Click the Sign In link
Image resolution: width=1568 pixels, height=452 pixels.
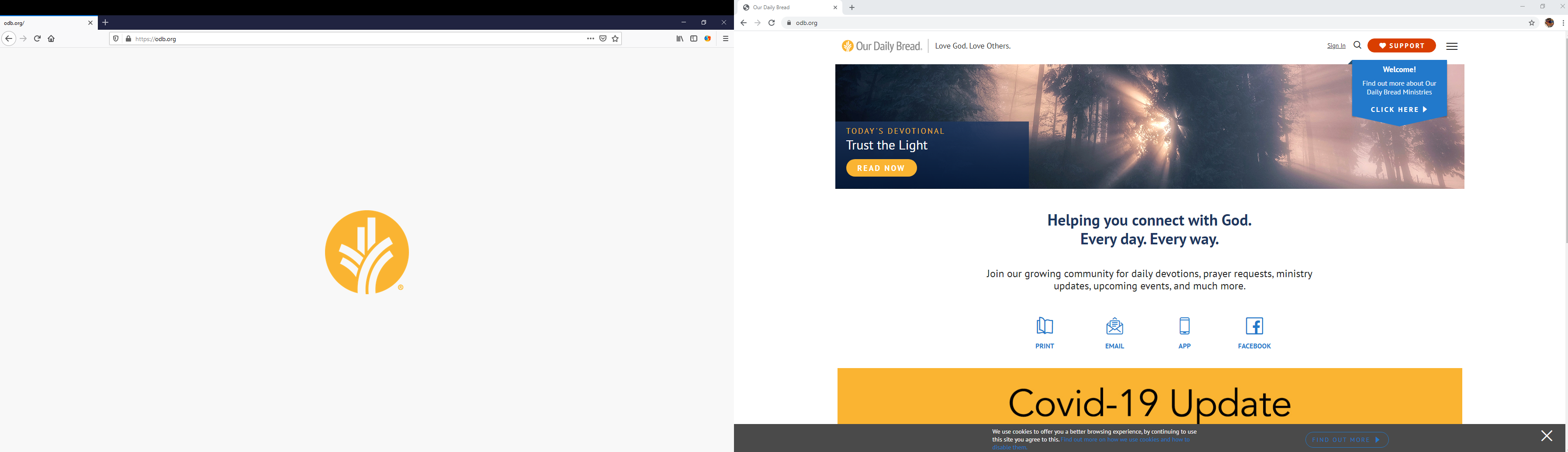pyautogui.click(x=1336, y=45)
